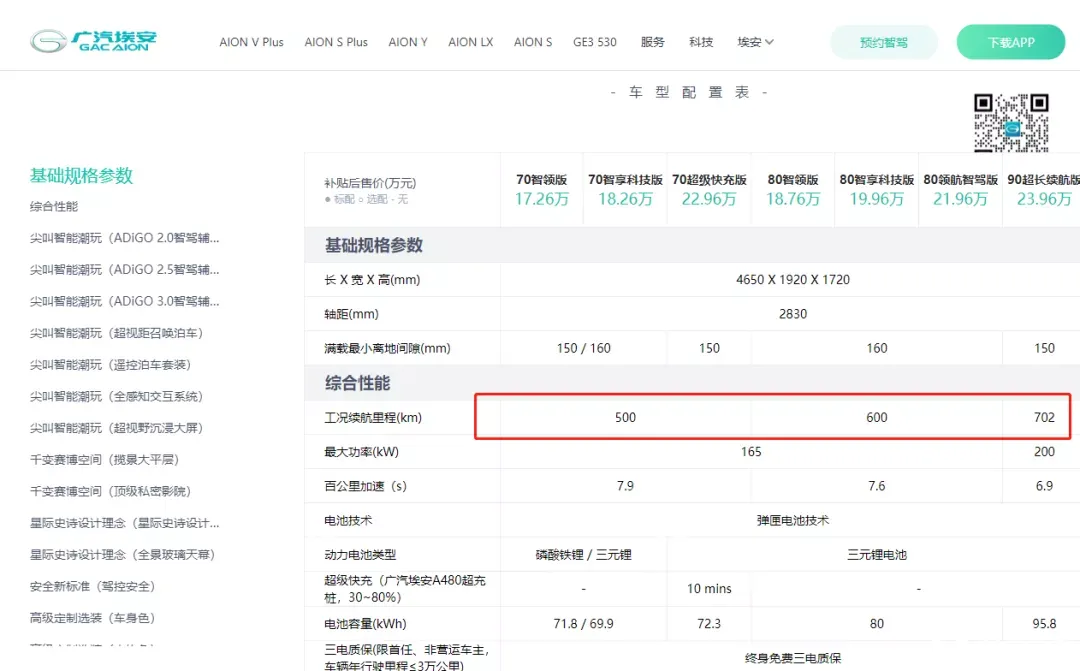Choose the AION S nav item
Image resolution: width=1080 pixels, height=671 pixels.
pyautogui.click(x=533, y=42)
